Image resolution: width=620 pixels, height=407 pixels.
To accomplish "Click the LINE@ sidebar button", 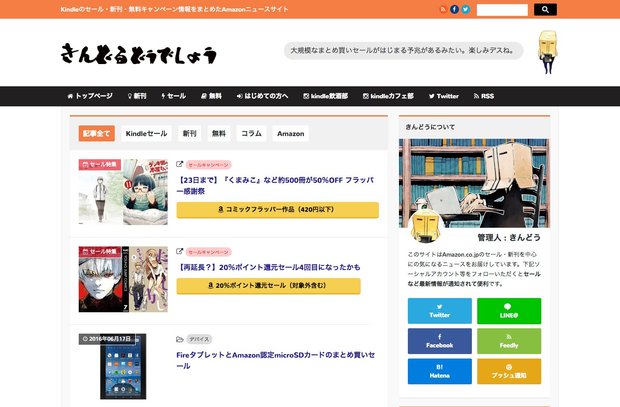I will [x=509, y=311].
